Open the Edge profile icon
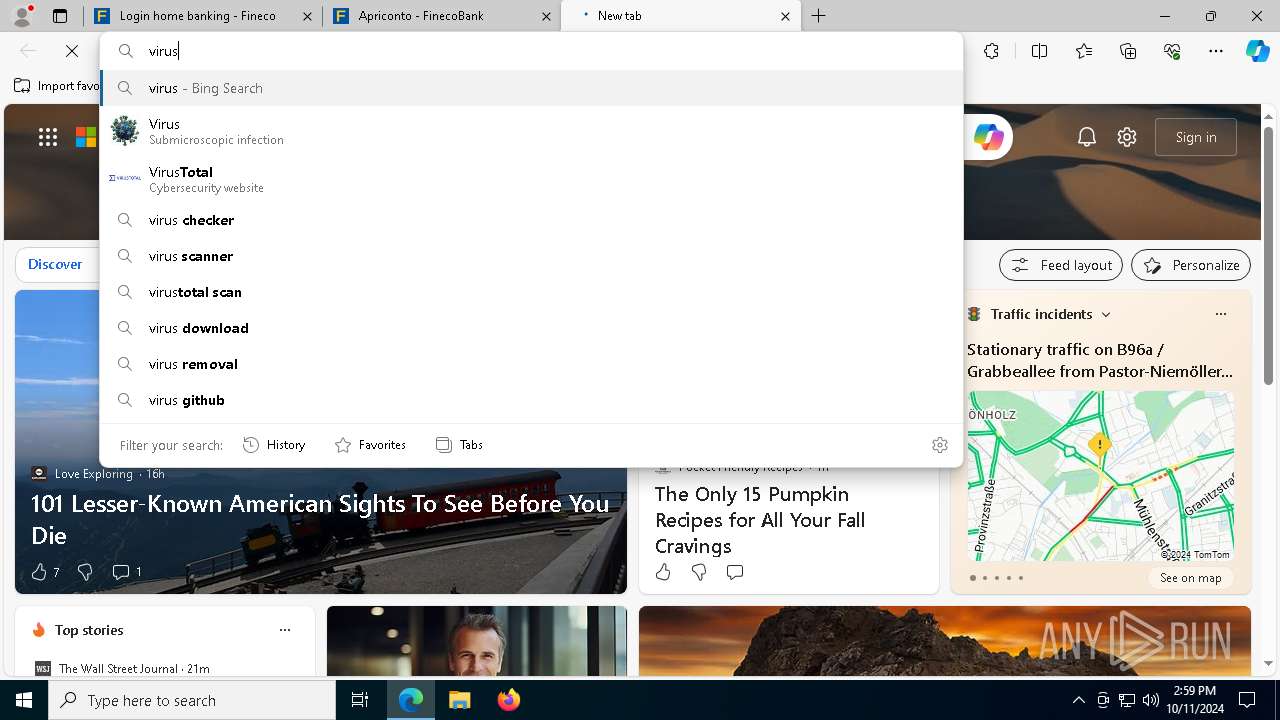Viewport: 1280px width, 720px height. coord(21,15)
